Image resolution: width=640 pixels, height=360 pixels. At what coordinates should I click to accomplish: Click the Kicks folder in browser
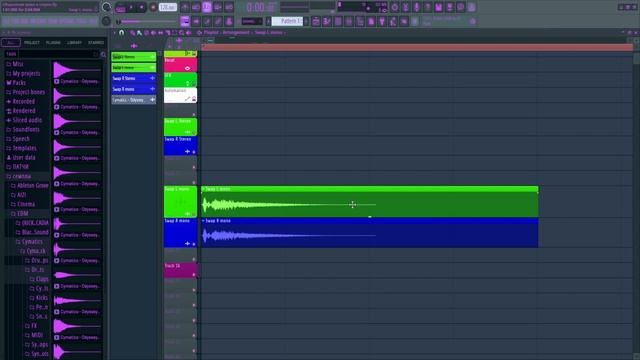tap(39, 298)
